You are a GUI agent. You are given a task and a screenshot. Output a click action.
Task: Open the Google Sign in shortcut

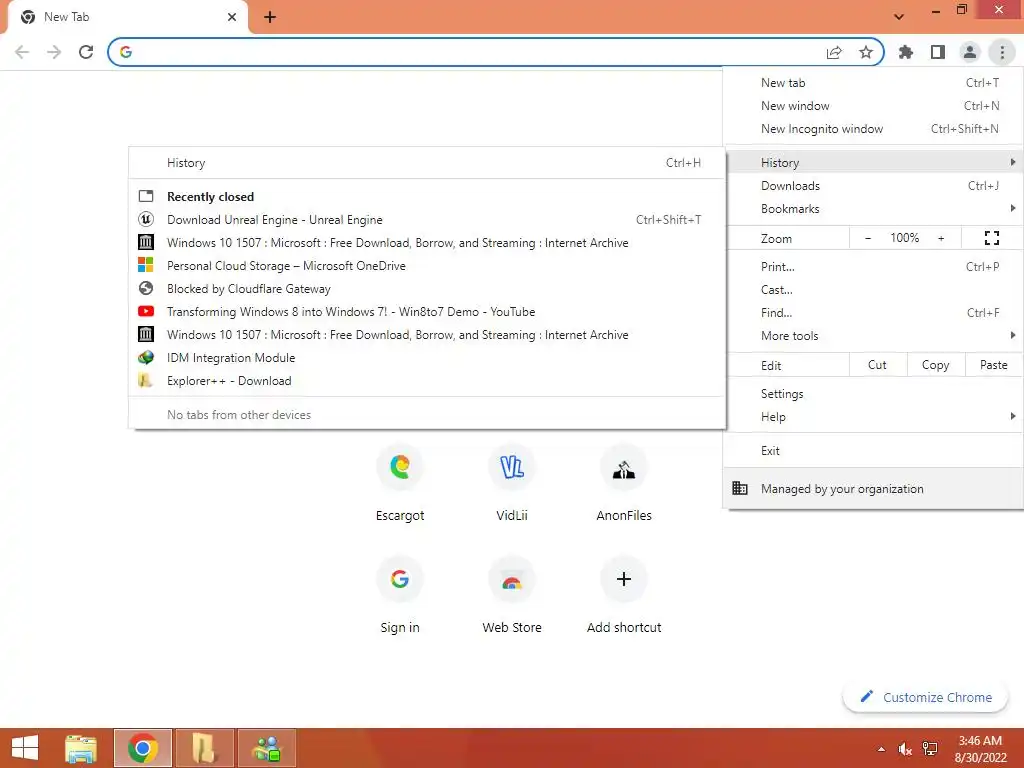[x=400, y=579]
